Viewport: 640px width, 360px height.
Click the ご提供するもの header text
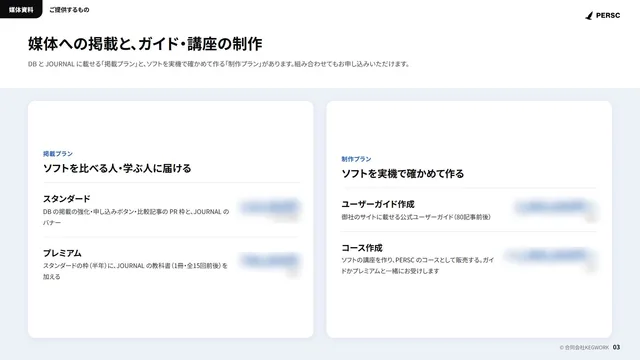69,9
